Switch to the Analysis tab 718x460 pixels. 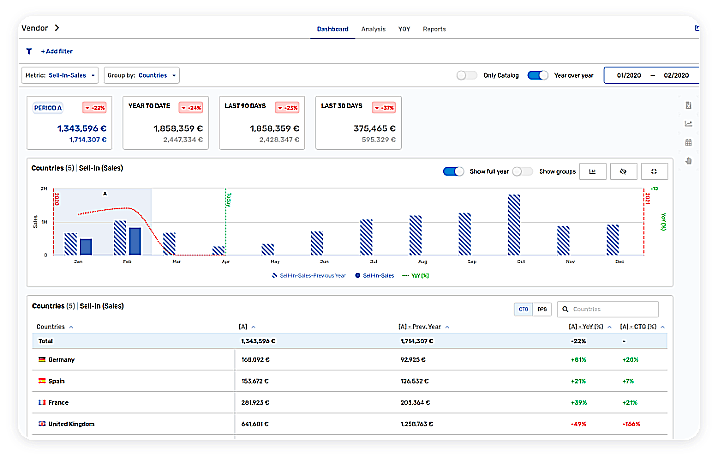pyautogui.click(x=373, y=29)
